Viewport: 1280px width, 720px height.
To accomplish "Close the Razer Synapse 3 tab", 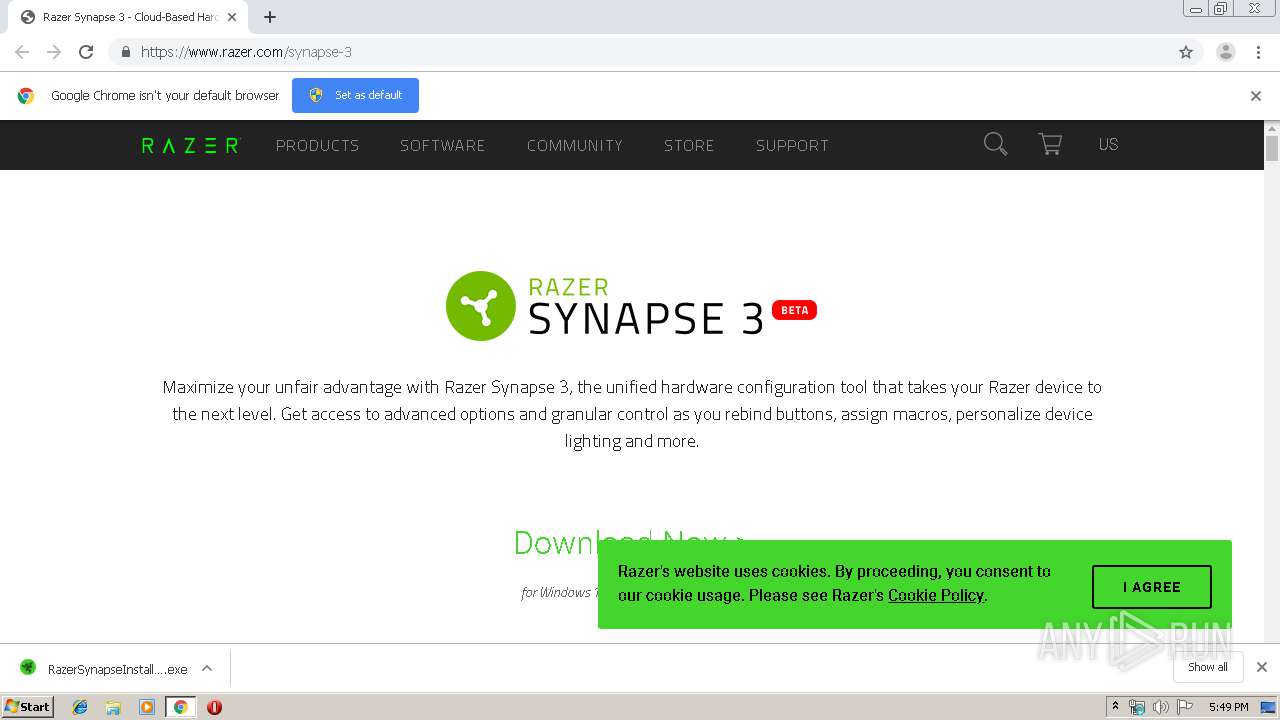I will pyautogui.click(x=232, y=17).
